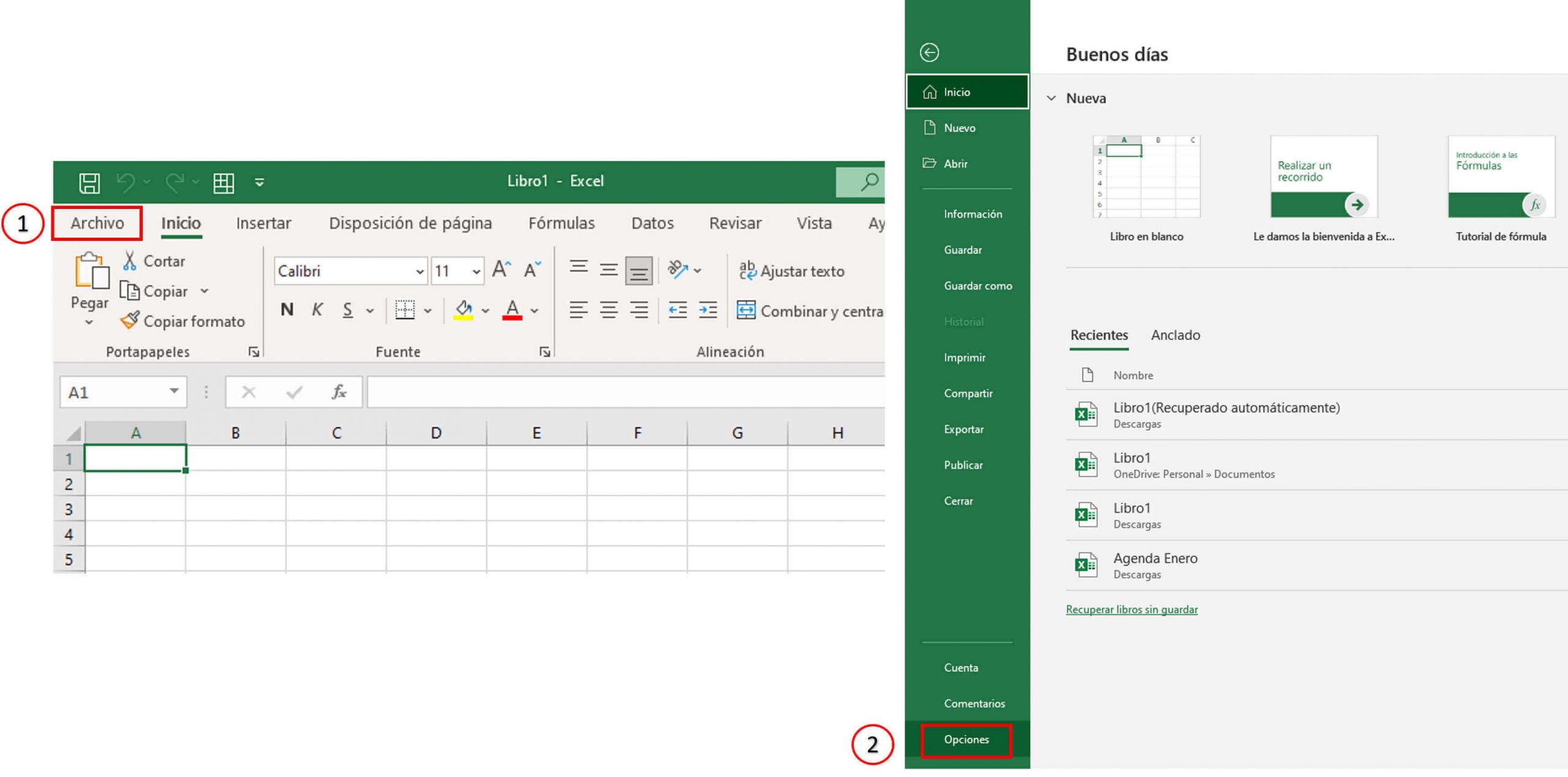Open the font size dropdown showing 11
The height and width of the screenshot is (777, 1568).
coord(476,270)
